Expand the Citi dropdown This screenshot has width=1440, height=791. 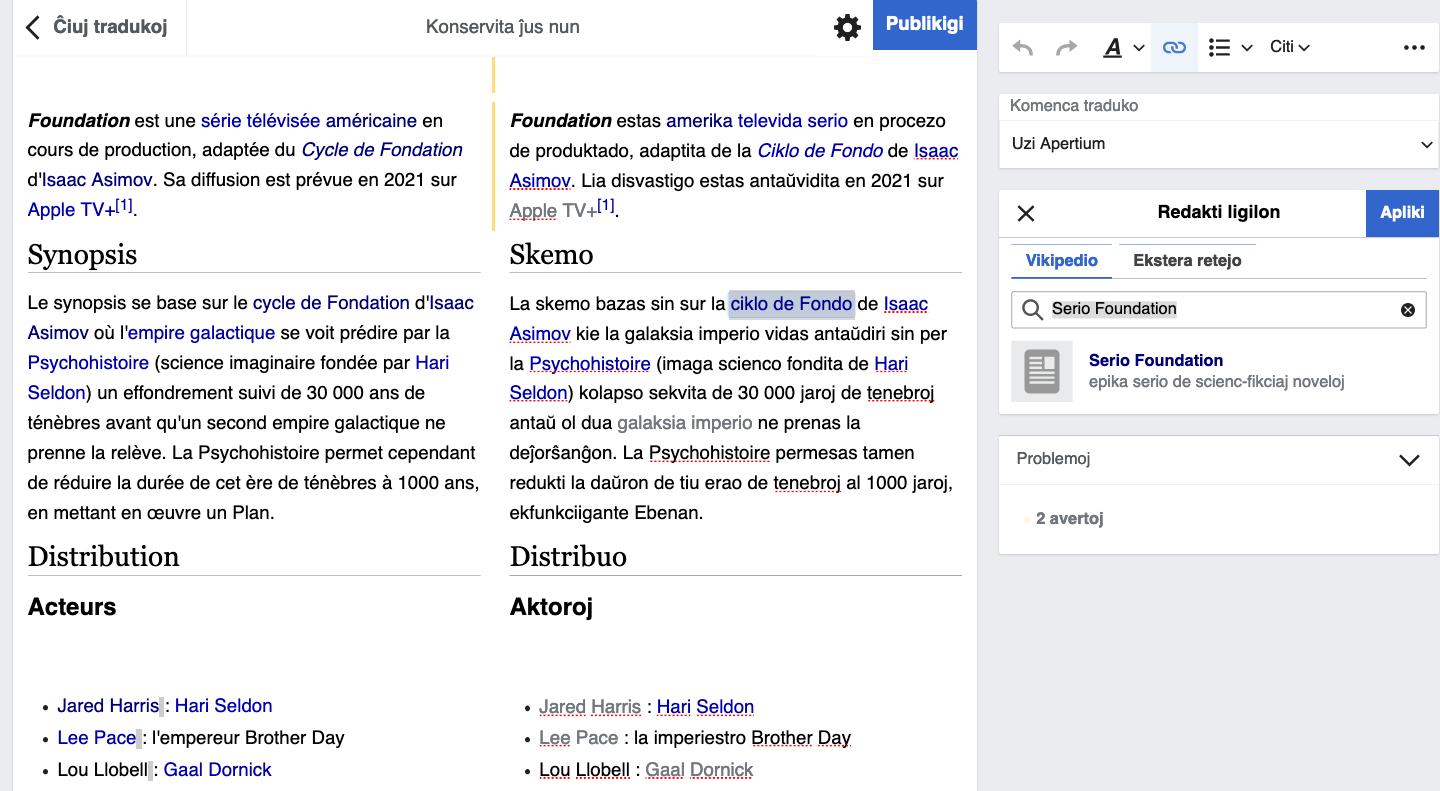point(1289,48)
